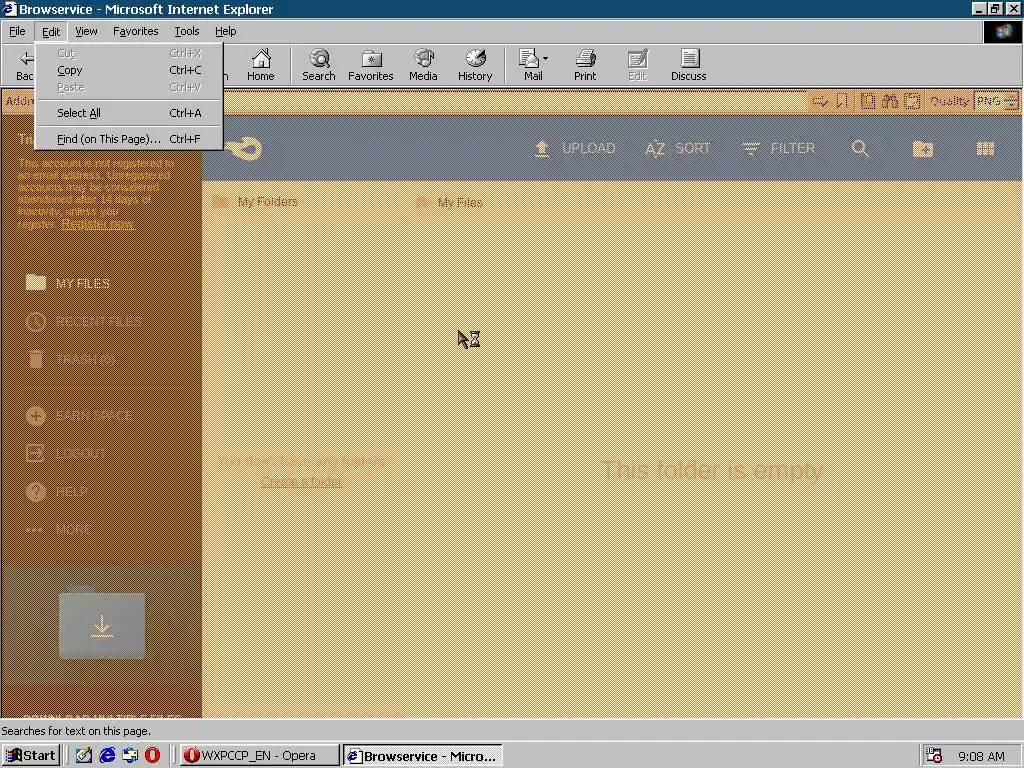Click the Browservice go arrow icon
This screenshot has height=768, width=1024.
point(820,101)
